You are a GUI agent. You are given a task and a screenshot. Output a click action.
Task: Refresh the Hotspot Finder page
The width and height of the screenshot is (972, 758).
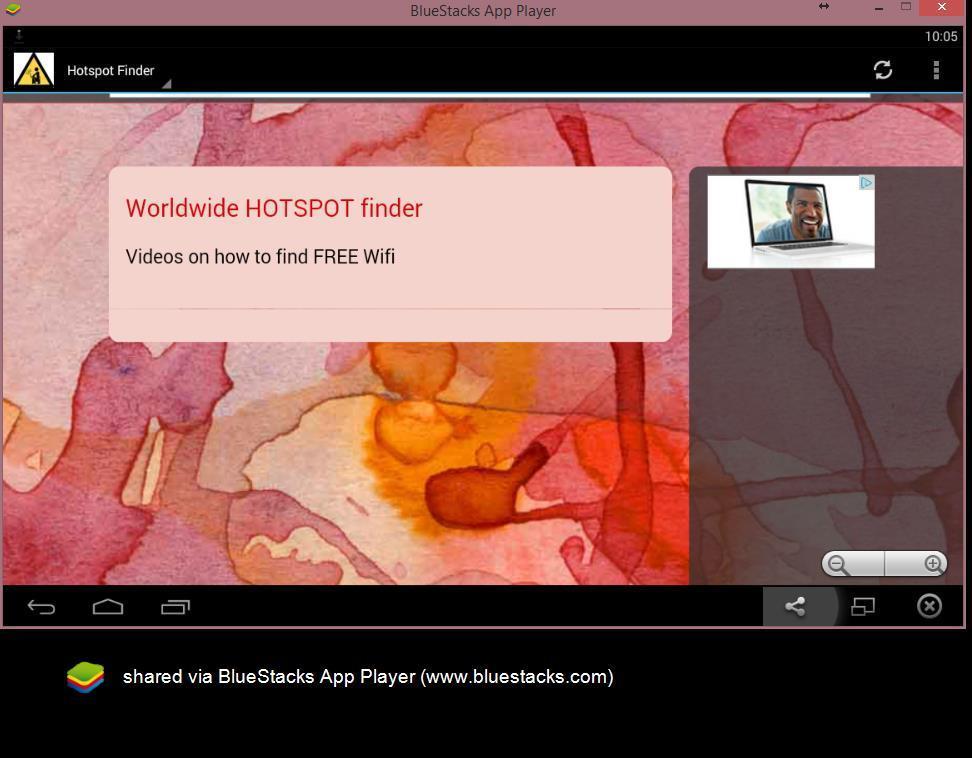[x=882, y=70]
